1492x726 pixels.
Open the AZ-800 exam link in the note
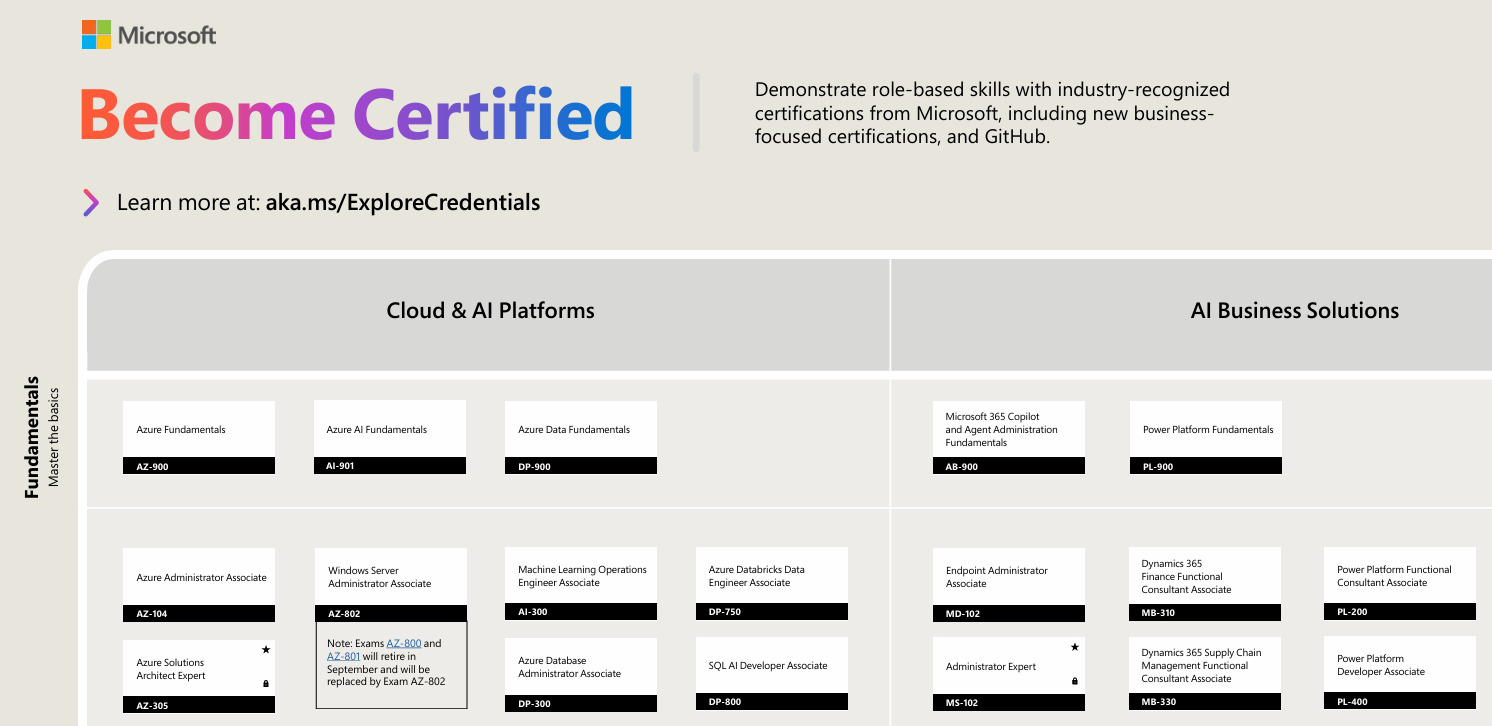click(404, 643)
